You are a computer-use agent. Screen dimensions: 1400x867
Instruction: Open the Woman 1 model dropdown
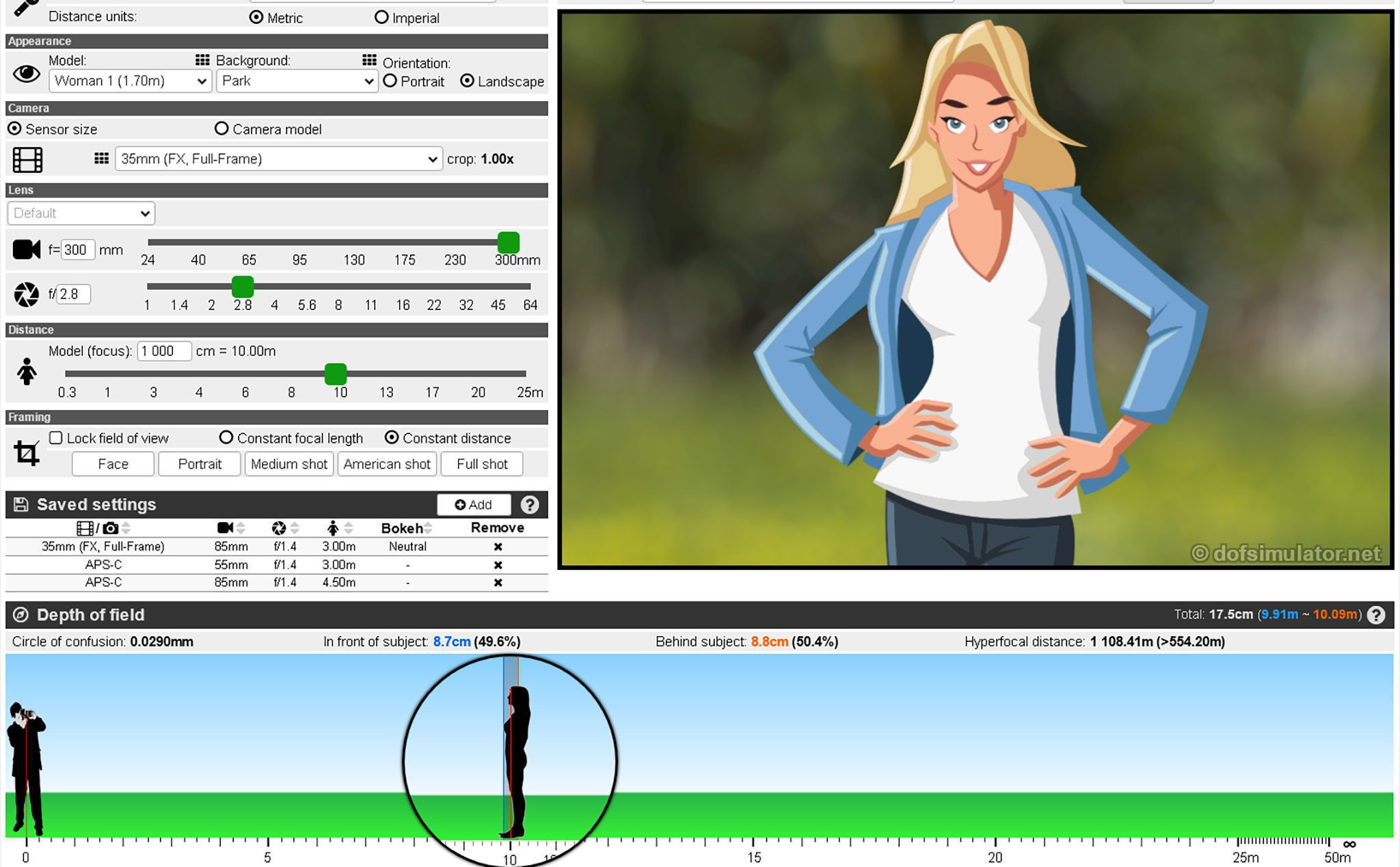pyautogui.click(x=130, y=81)
